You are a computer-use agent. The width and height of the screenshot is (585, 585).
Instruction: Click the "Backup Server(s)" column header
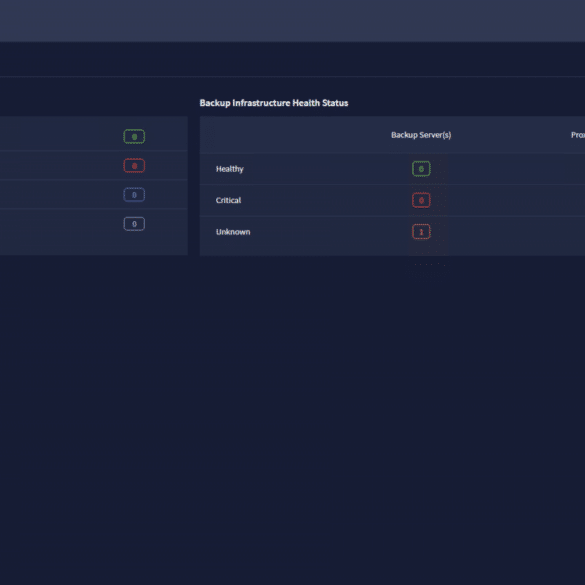[421, 135]
